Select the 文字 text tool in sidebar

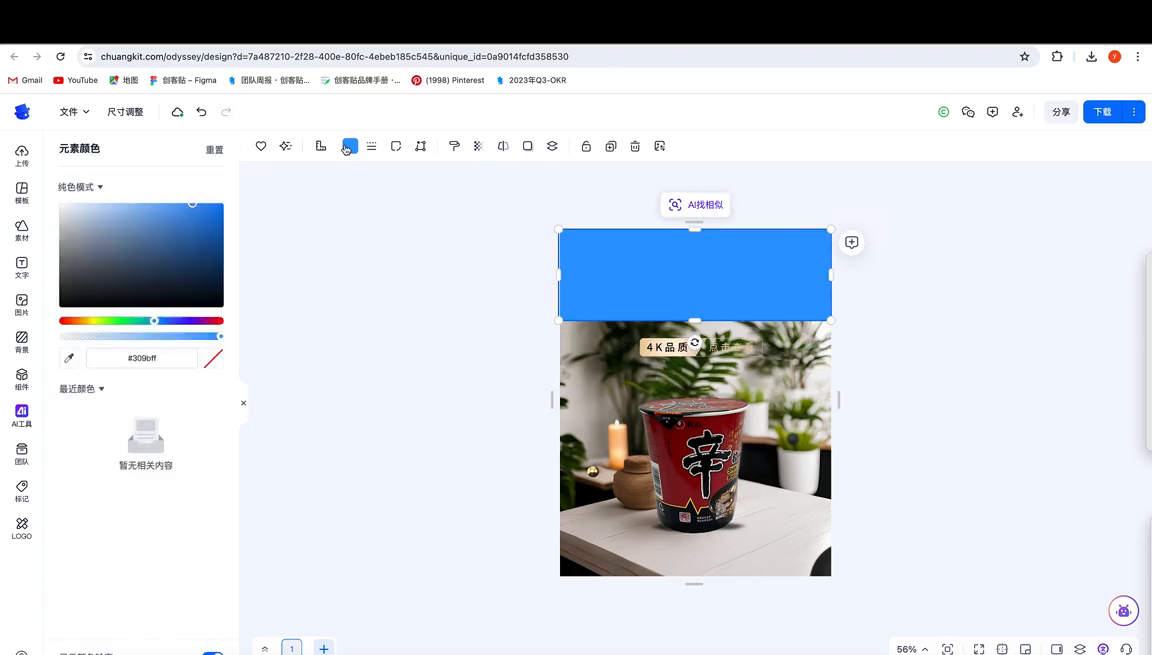pyautogui.click(x=22, y=268)
